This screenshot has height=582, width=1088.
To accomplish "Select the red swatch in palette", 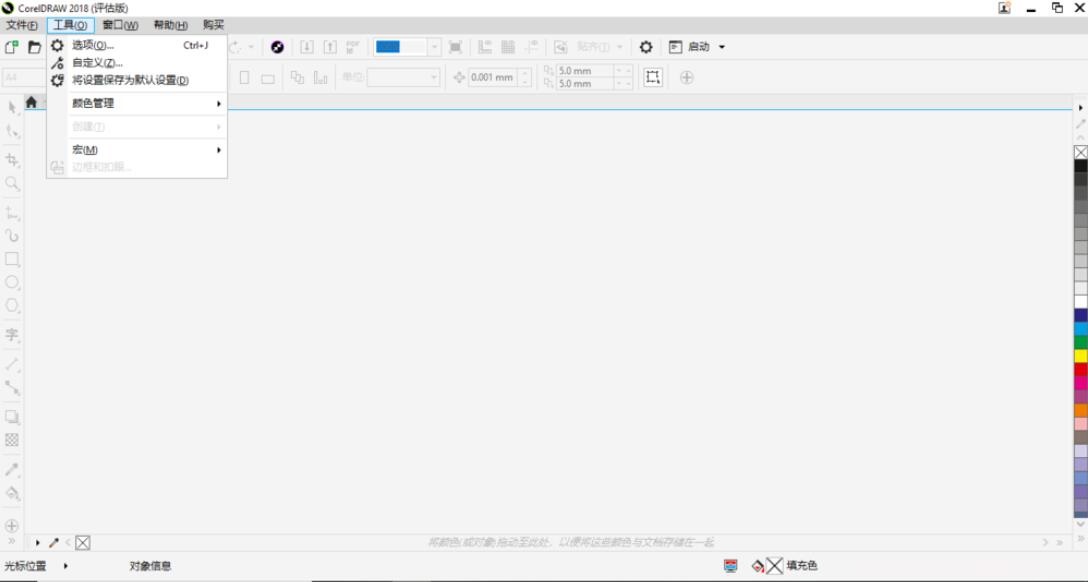I will (1081, 370).
